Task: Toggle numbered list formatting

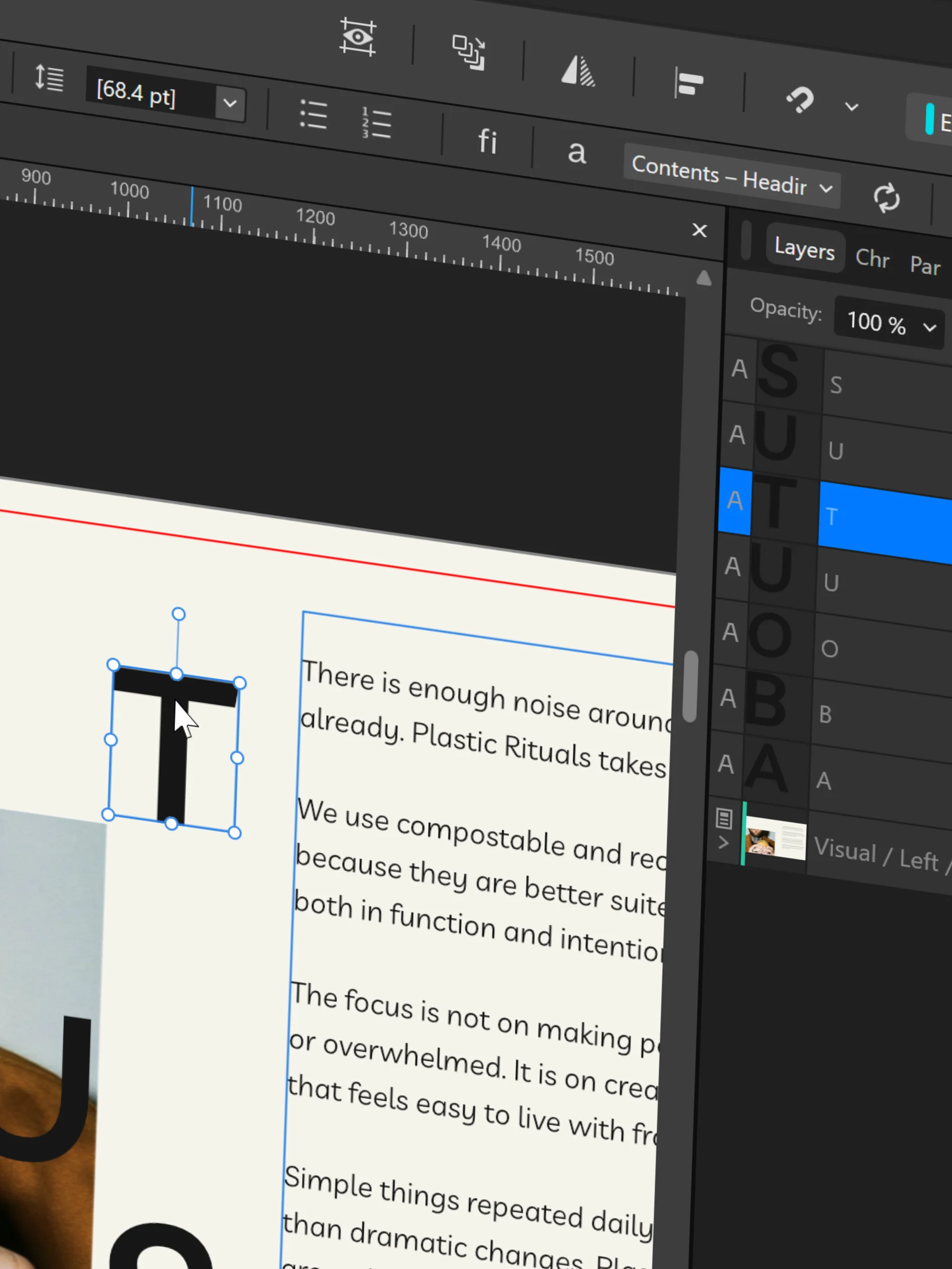Action: pyautogui.click(x=376, y=123)
